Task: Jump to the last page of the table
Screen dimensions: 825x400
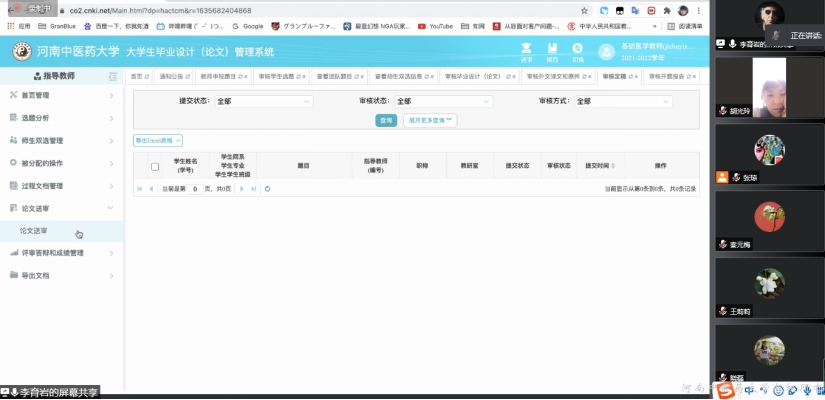Action: (253, 188)
